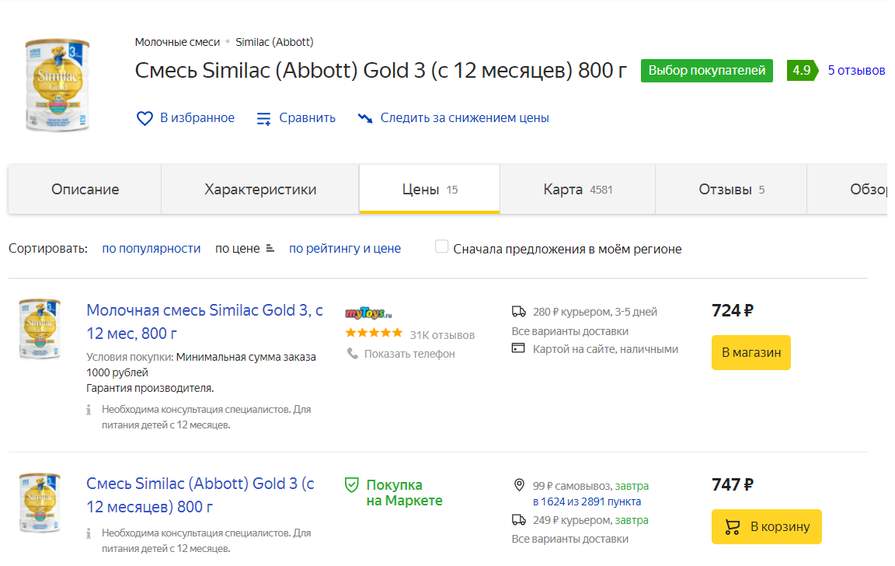Click the map pin icon for 99 ₽ pickup

click(519, 486)
